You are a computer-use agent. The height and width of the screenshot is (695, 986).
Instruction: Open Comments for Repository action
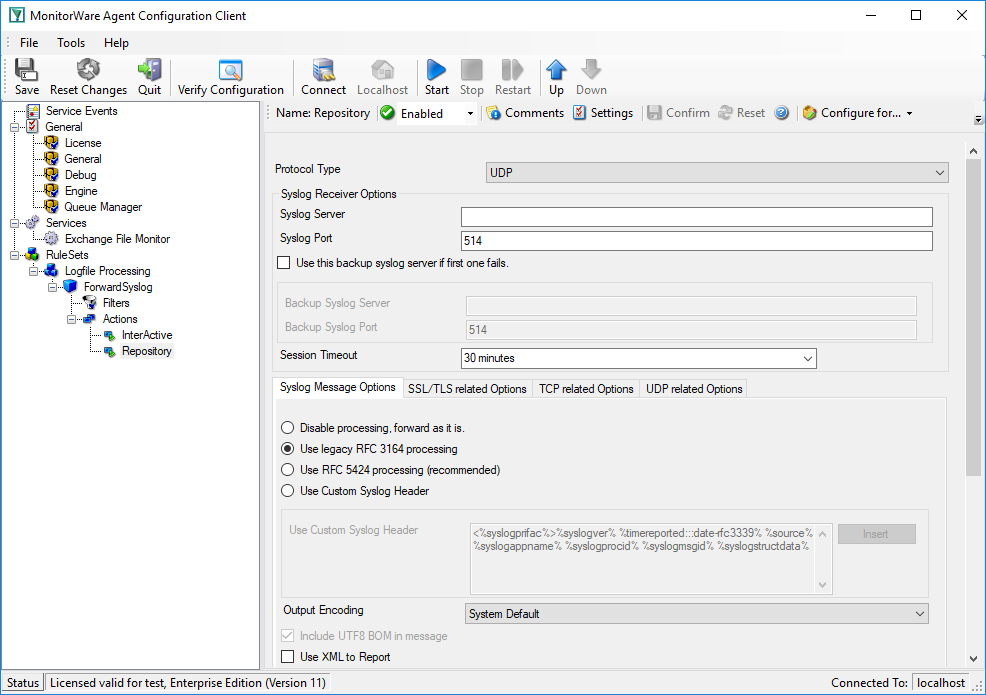(x=525, y=113)
